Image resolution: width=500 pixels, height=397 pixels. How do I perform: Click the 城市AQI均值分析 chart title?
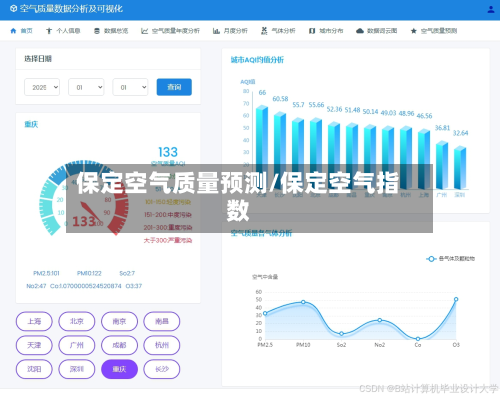click(257, 60)
